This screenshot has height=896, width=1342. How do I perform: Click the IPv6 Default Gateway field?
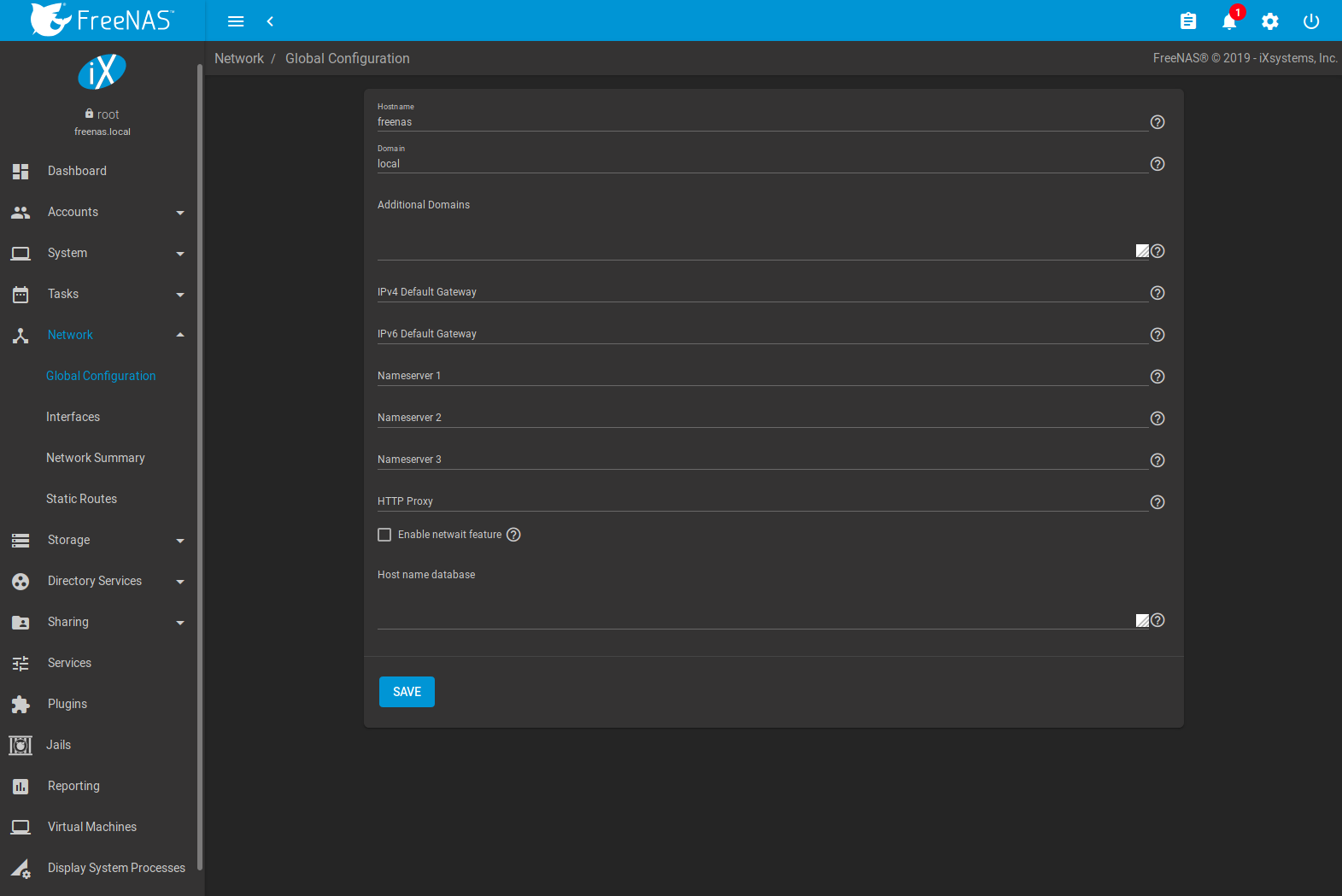pyautogui.click(x=763, y=334)
